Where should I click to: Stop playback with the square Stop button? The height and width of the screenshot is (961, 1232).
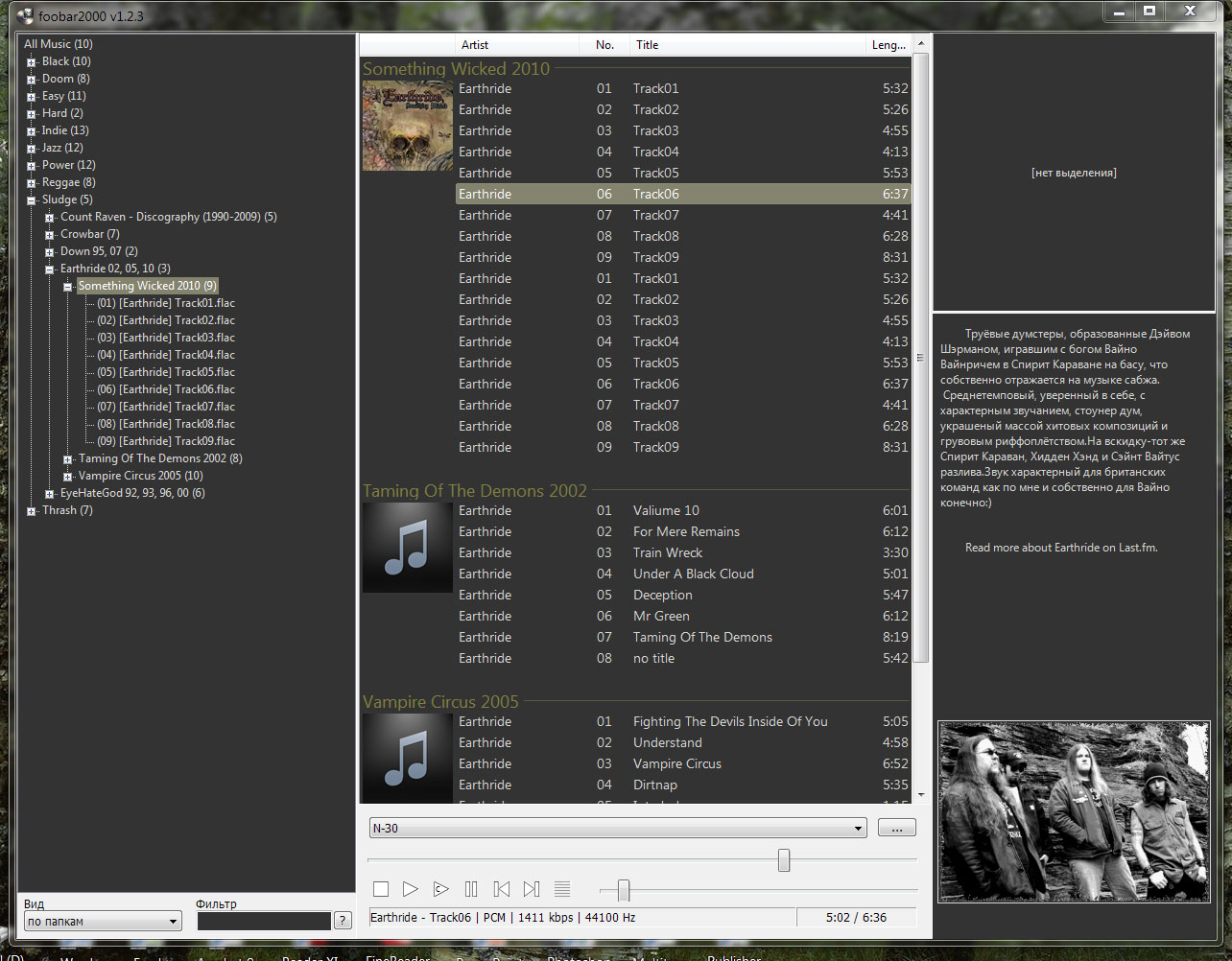(381, 889)
